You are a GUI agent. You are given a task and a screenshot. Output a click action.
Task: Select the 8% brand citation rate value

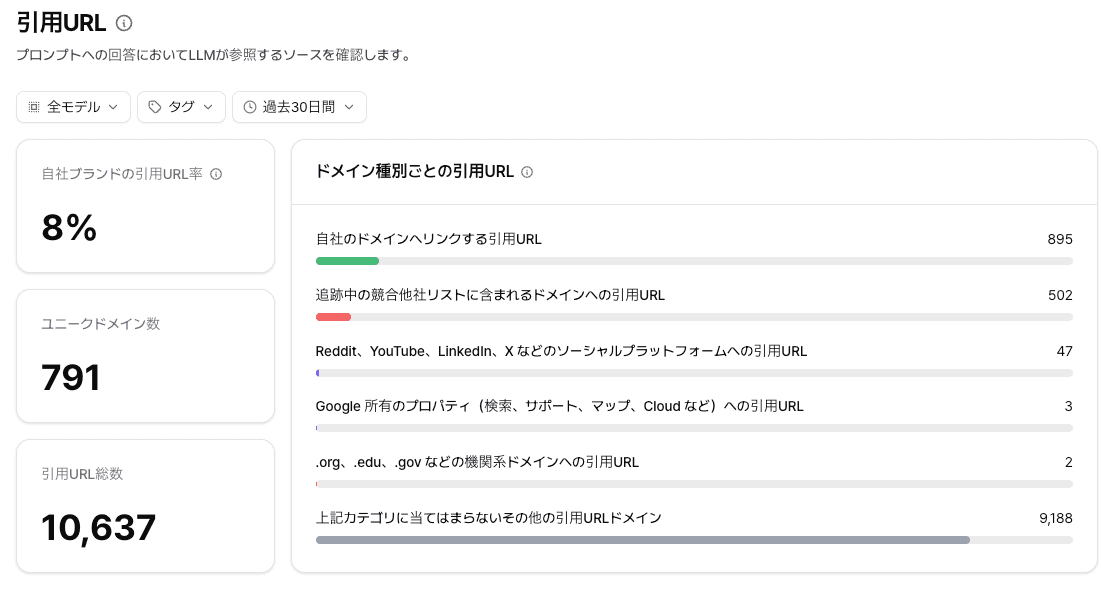pyautogui.click(x=69, y=227)
